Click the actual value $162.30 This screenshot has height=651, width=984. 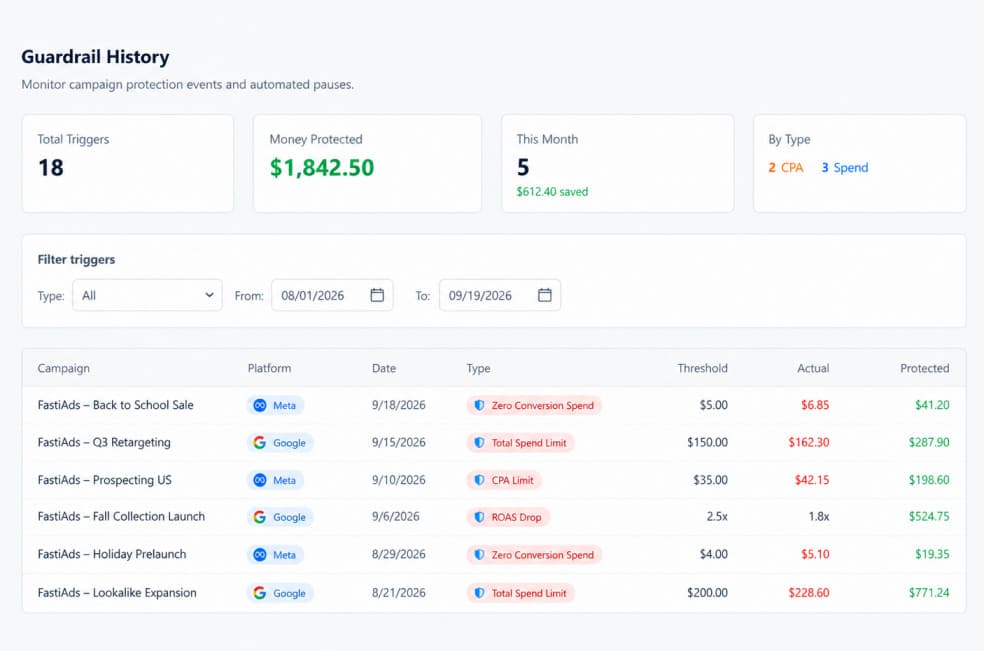(809, 443)
